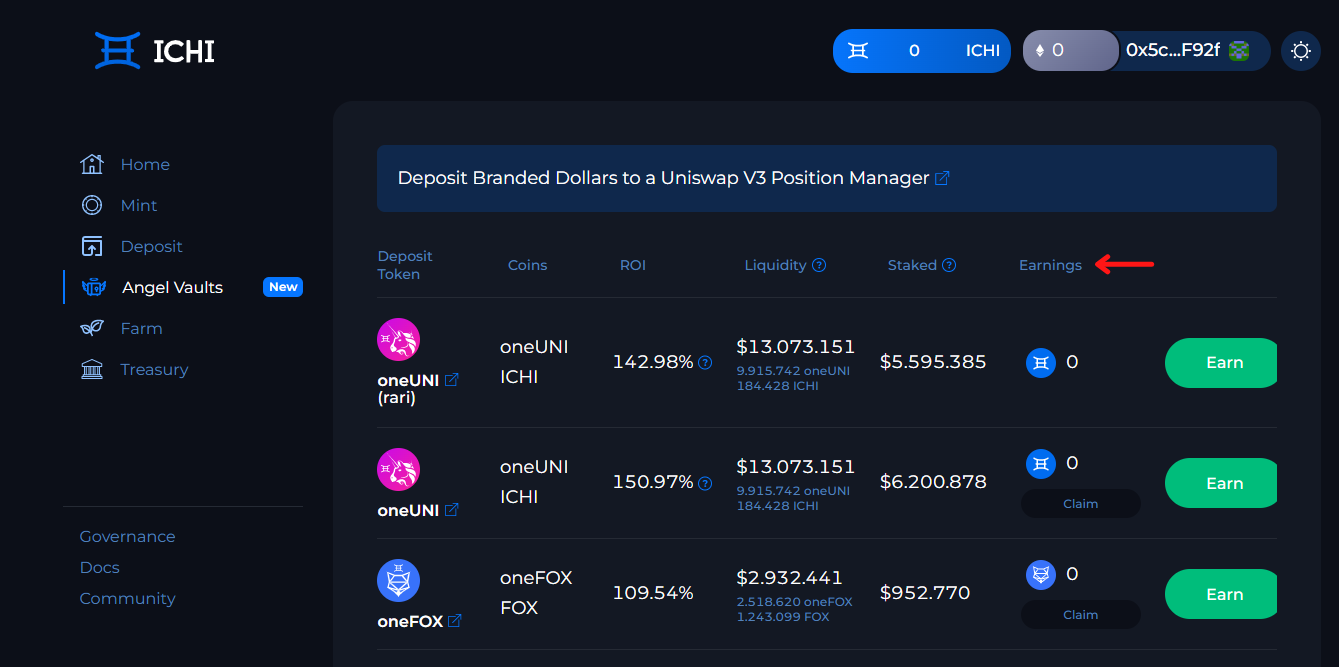Click the $952.770 staked amount

pos(925,593)
